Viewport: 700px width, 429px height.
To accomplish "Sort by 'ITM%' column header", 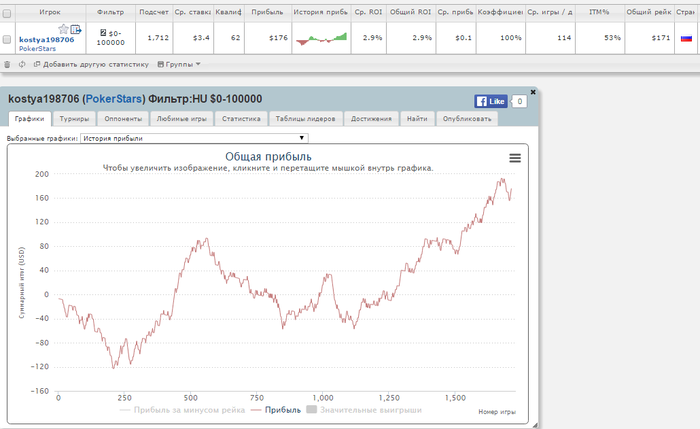I will point(599,12).
